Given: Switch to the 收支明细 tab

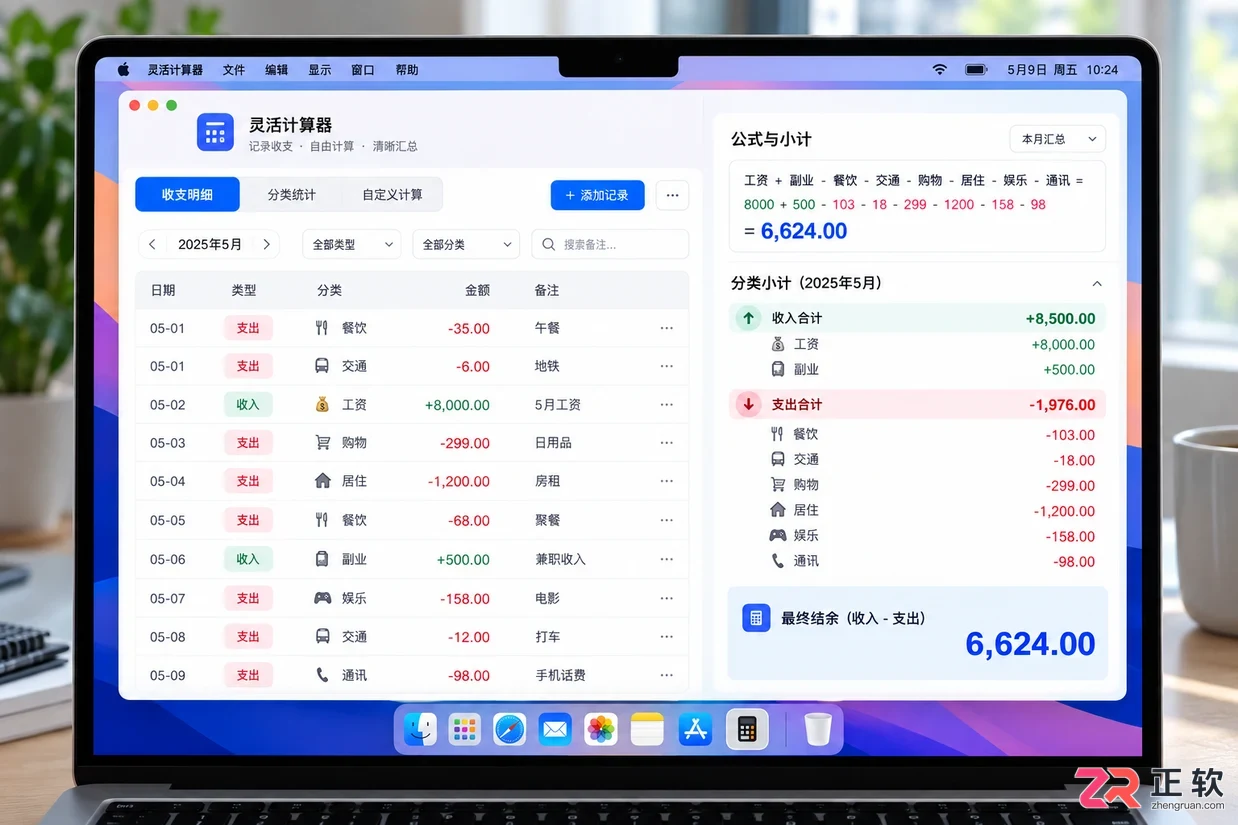Looking at the screenshot, I should [x=187, y=195].
